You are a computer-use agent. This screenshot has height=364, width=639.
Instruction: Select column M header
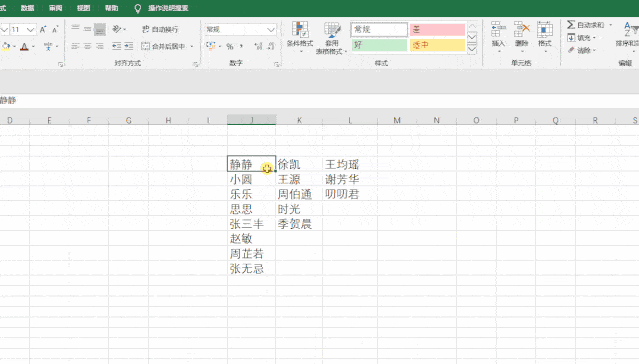click(397, 120)
